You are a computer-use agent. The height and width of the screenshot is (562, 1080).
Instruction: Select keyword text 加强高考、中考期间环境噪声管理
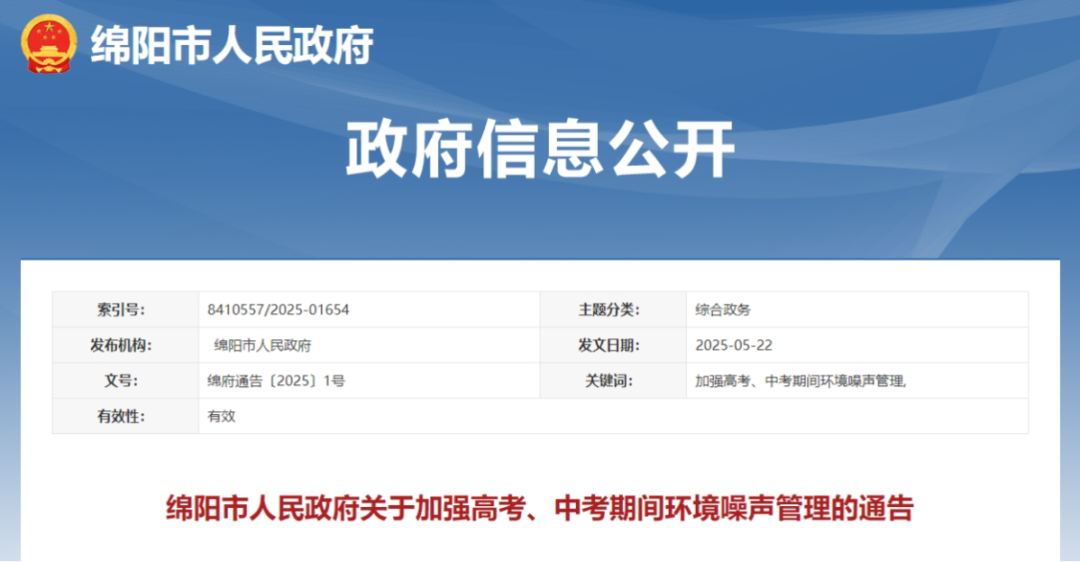pyautogui.click(x=800, y=381)
